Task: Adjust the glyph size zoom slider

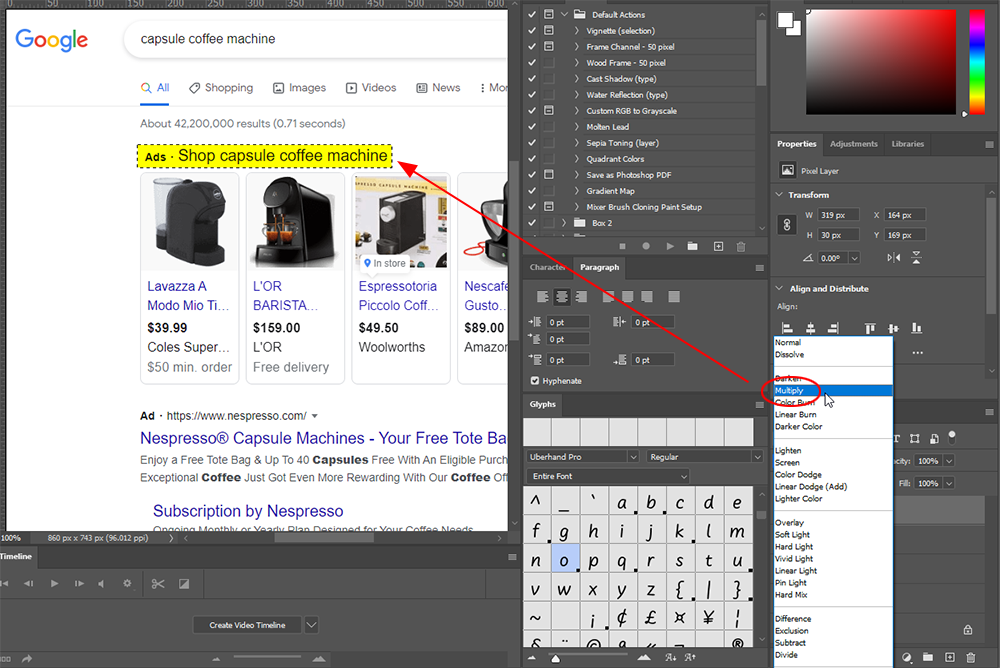Action: point(555,658)
